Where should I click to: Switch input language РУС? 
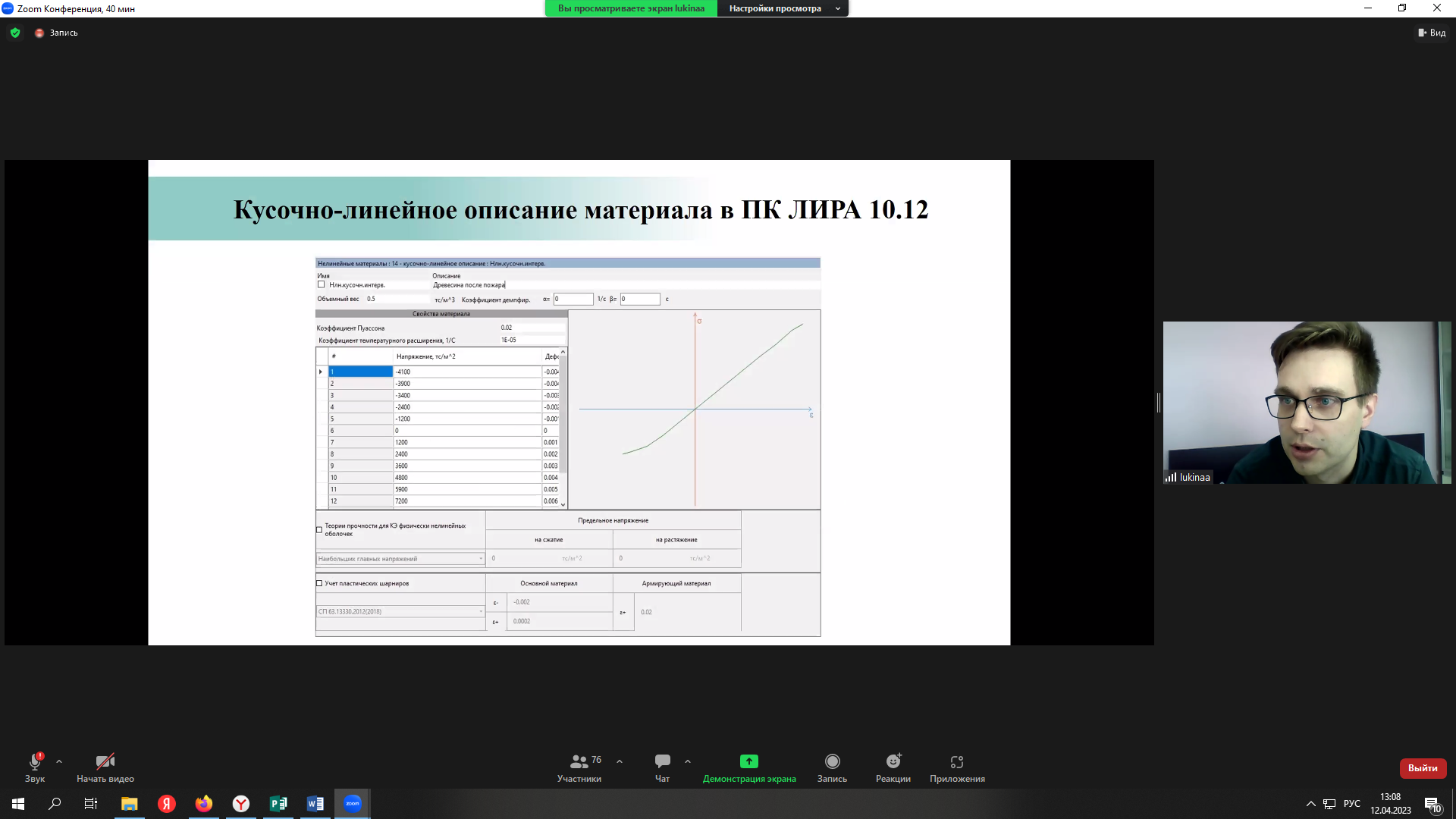point(1352,804)
